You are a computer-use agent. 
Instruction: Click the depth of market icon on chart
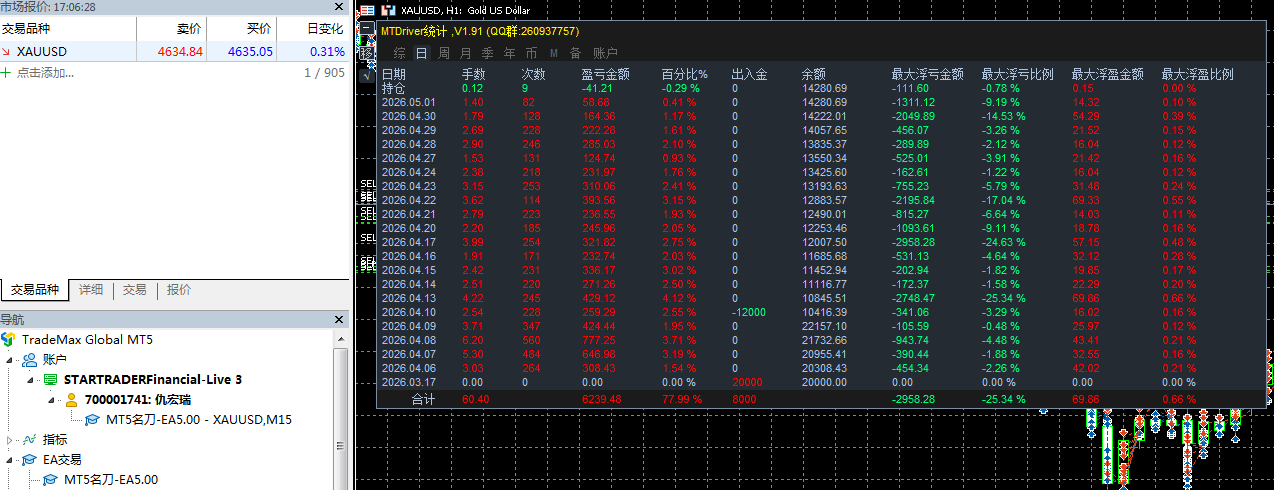[367, 8]
